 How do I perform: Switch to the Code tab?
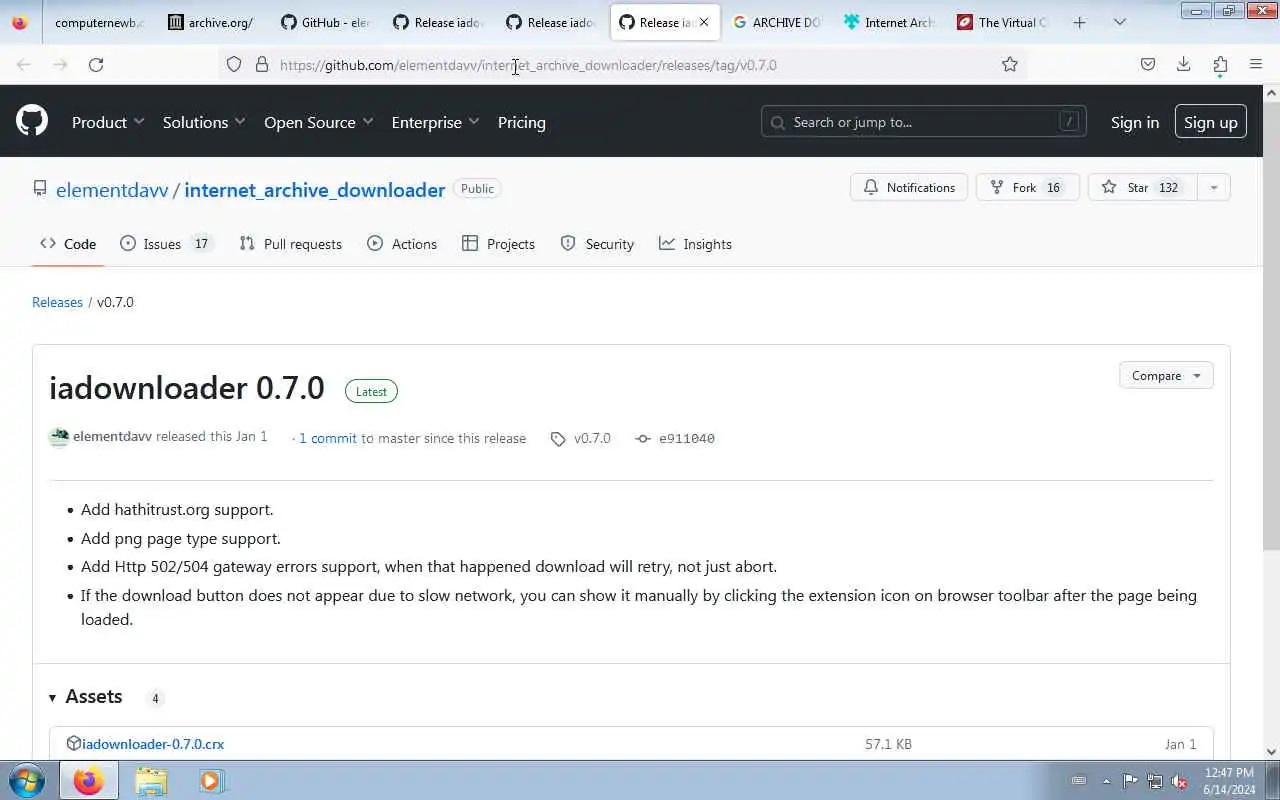click(x=68, y=244)
